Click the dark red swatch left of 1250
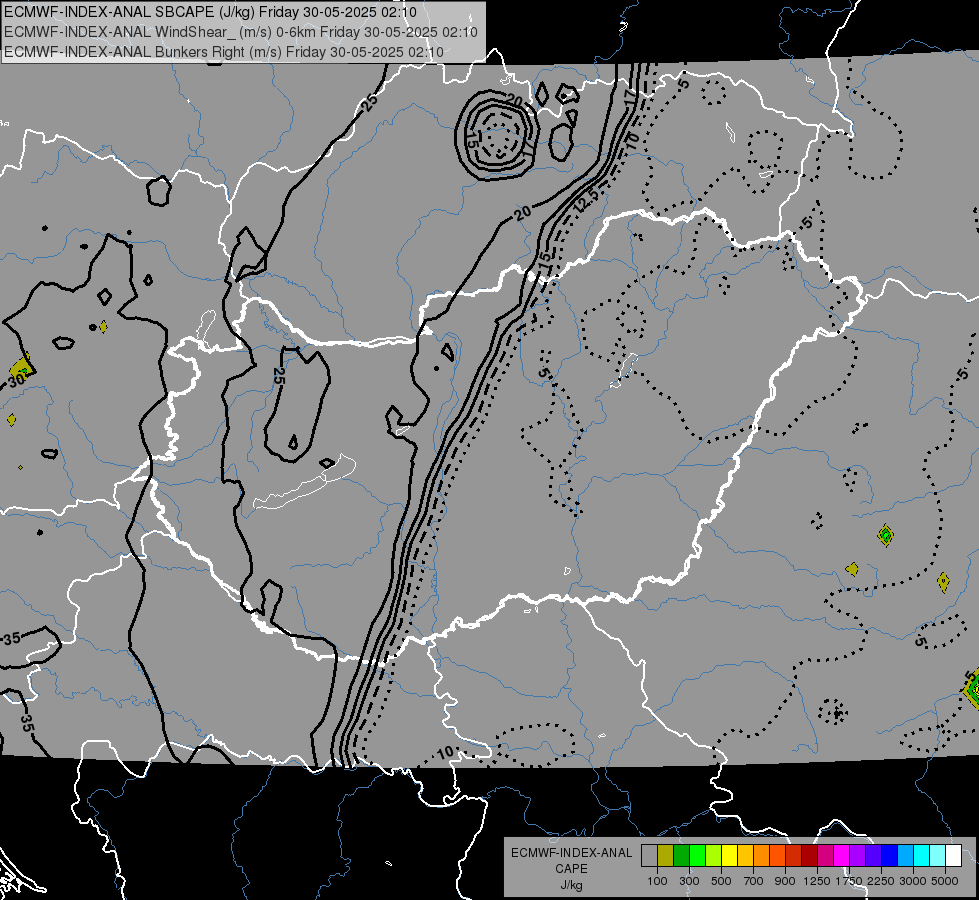This screenshot has height=900, width=979. (810, 856)
